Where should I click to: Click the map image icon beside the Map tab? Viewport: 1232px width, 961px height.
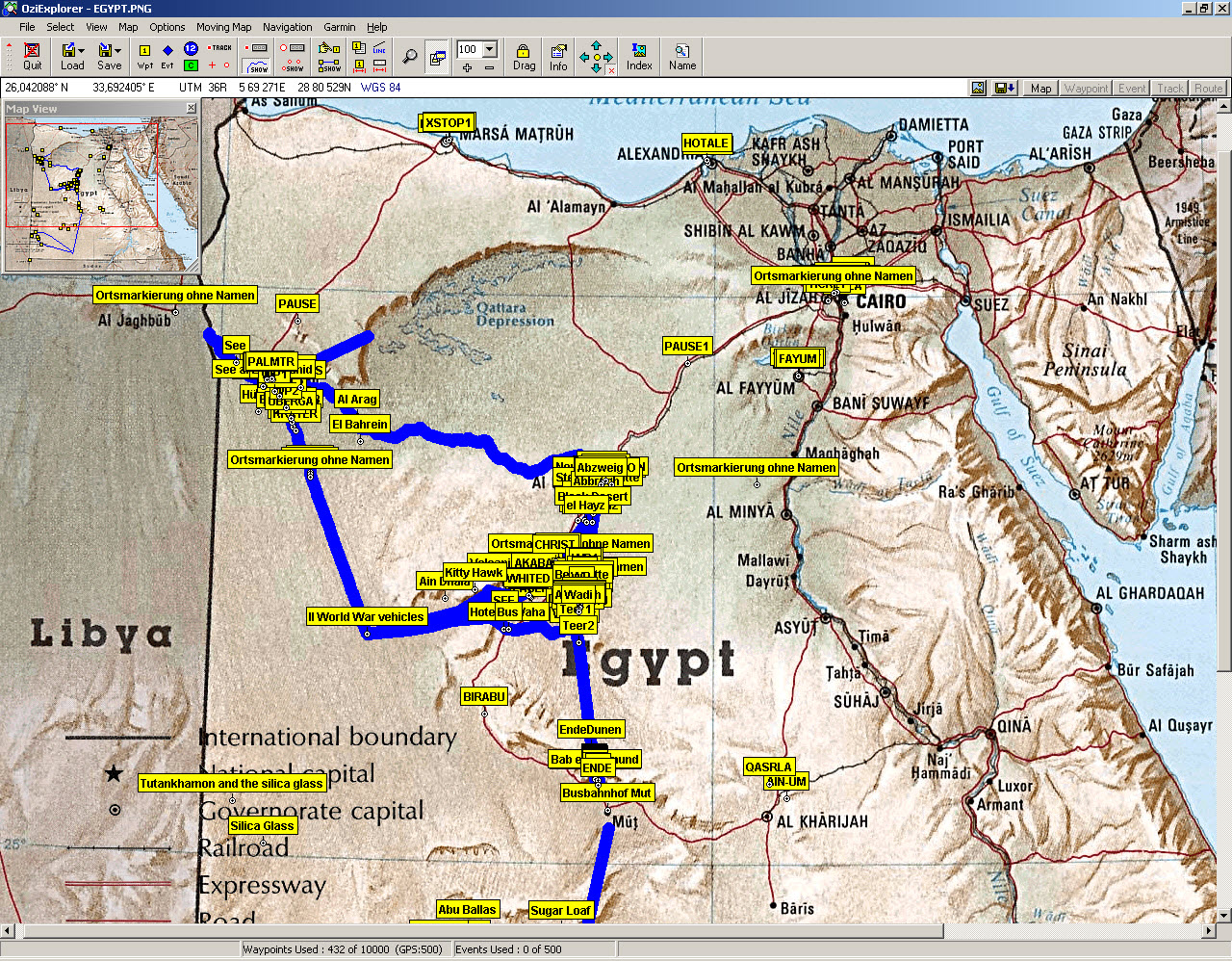tap(978, 88)
